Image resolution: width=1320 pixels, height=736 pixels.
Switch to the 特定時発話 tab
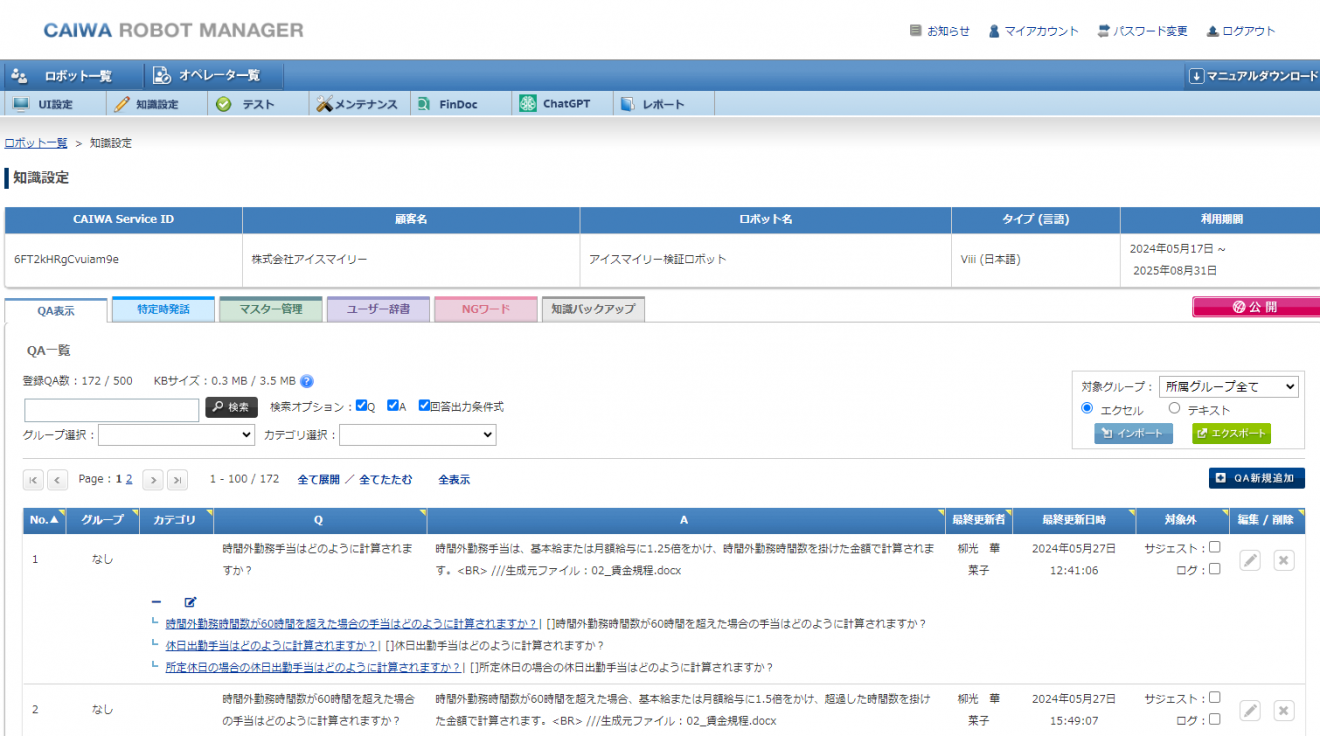click(x=164, y=309)
